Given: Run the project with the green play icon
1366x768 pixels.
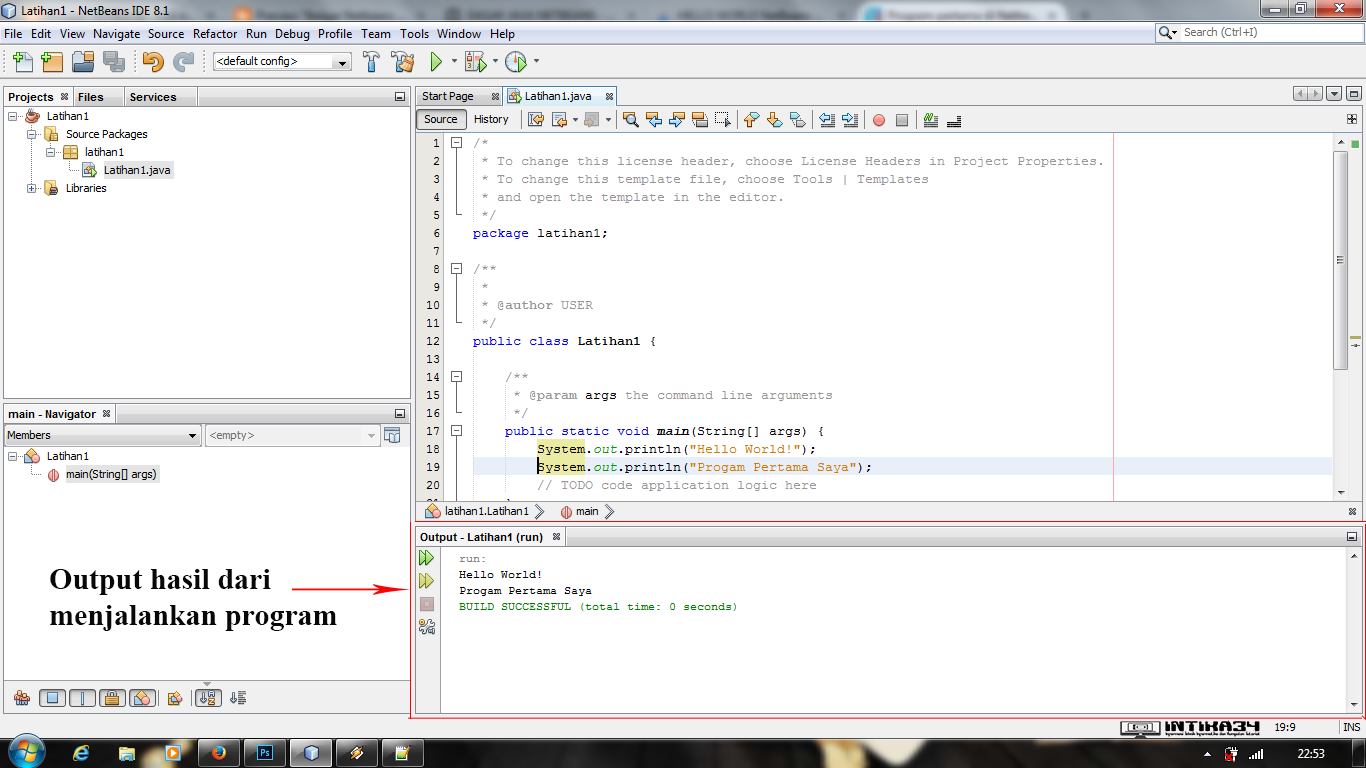Looking at the screenshot, I should click(436, 62).
